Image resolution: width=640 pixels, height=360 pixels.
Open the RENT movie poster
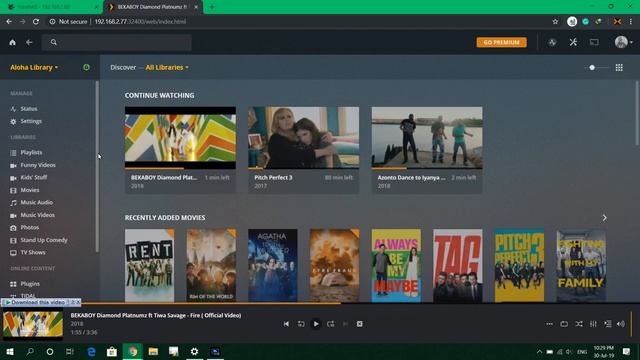click(x=149, y=265)
